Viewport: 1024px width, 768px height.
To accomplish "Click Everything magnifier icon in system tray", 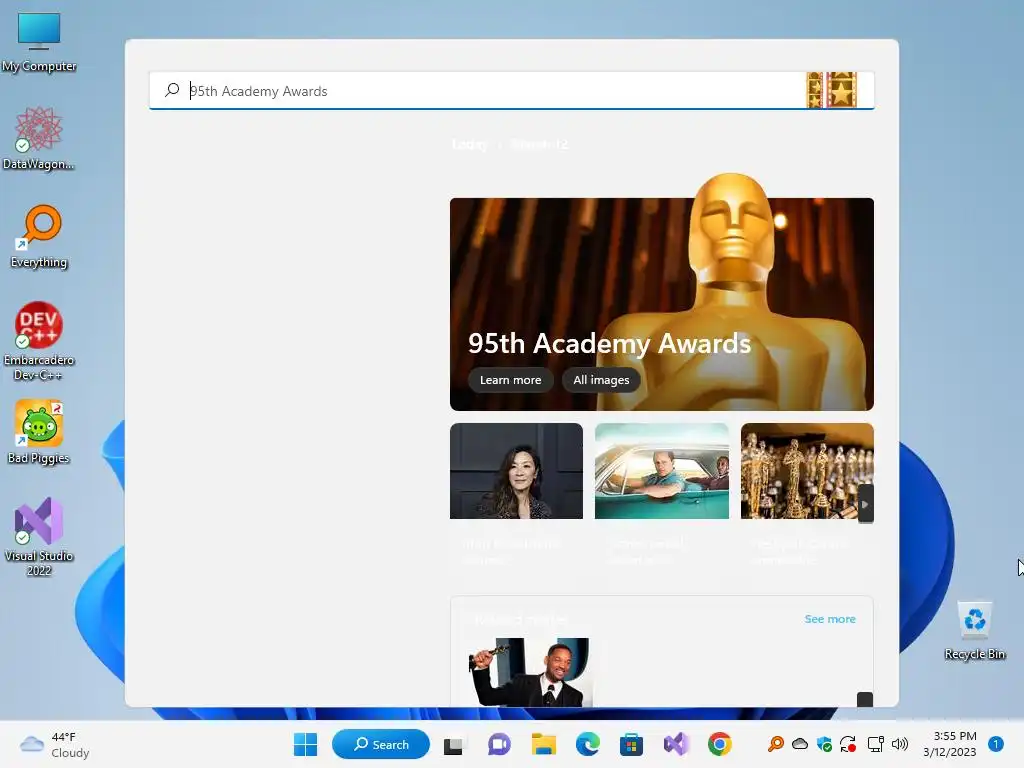I will tap(775, 744).
